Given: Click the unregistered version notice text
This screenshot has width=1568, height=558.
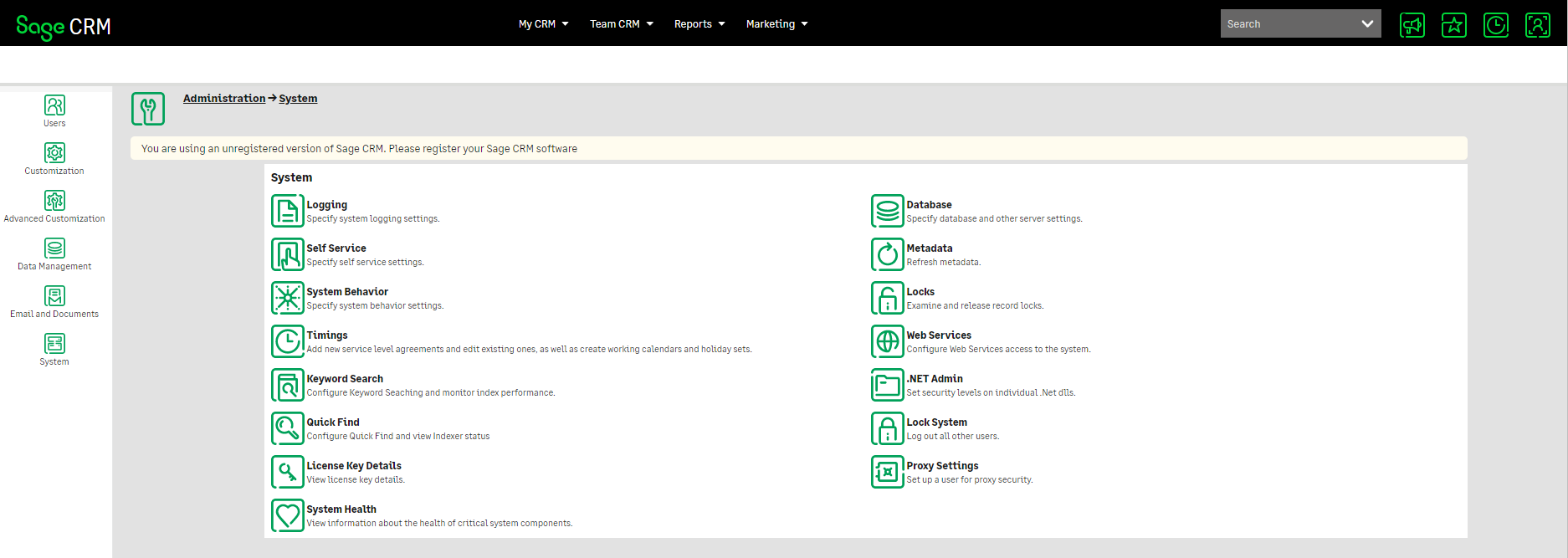Looking at the screenshot, I should tap(359, 149).
